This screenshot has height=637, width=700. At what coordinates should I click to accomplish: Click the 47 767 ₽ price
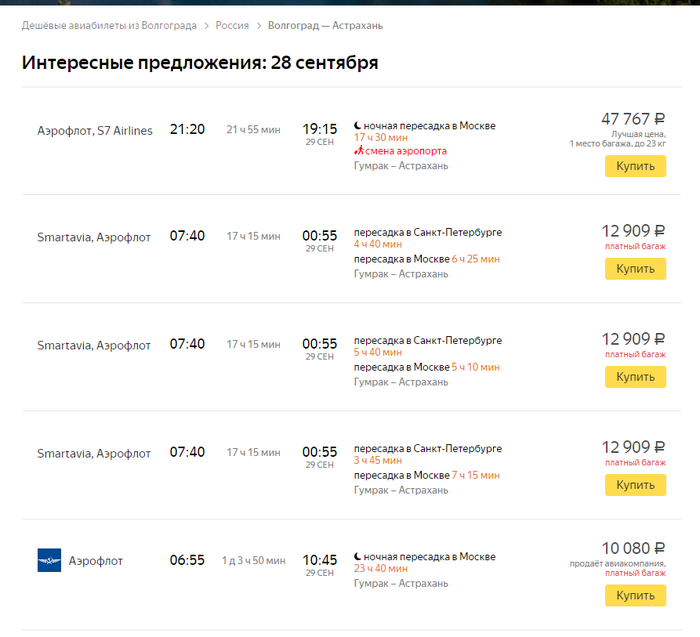point(632,119)
